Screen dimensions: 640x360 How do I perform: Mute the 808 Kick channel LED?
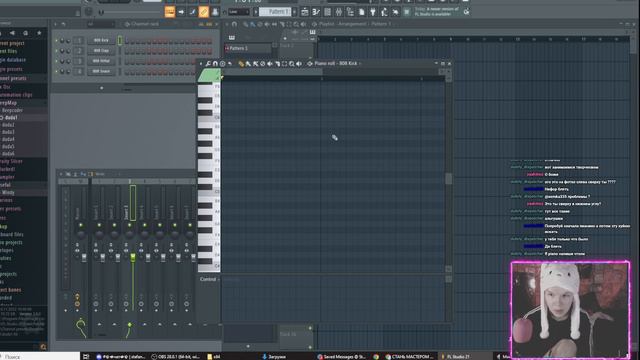[x=56, y=40]
